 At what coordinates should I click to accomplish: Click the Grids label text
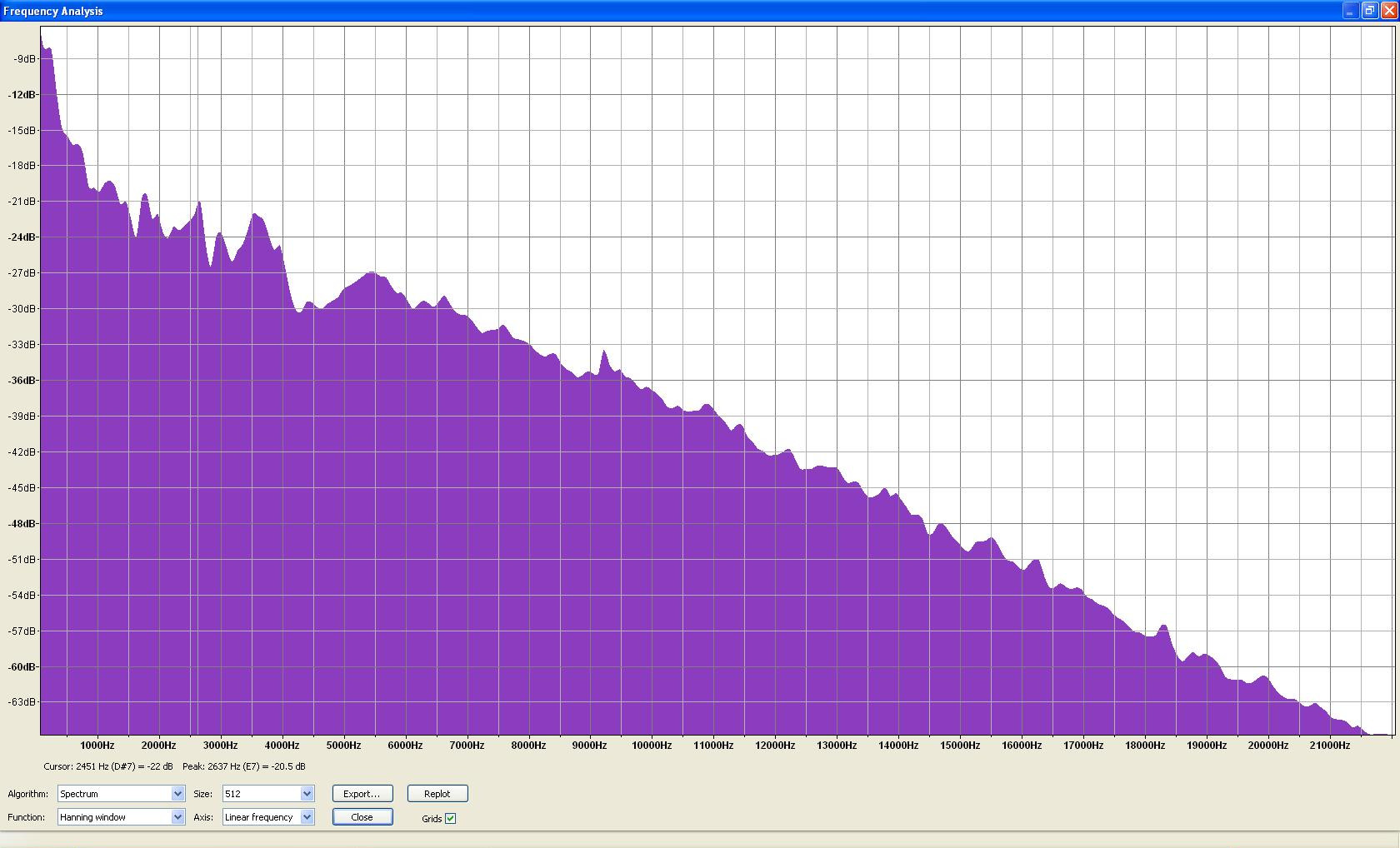click(432, 819)
